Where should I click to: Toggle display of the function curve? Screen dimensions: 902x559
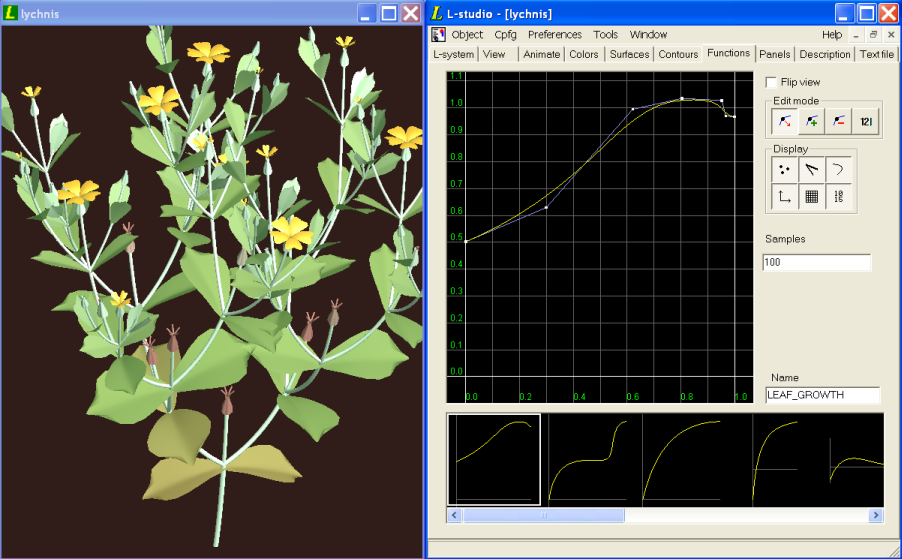(x=838, y=170)
